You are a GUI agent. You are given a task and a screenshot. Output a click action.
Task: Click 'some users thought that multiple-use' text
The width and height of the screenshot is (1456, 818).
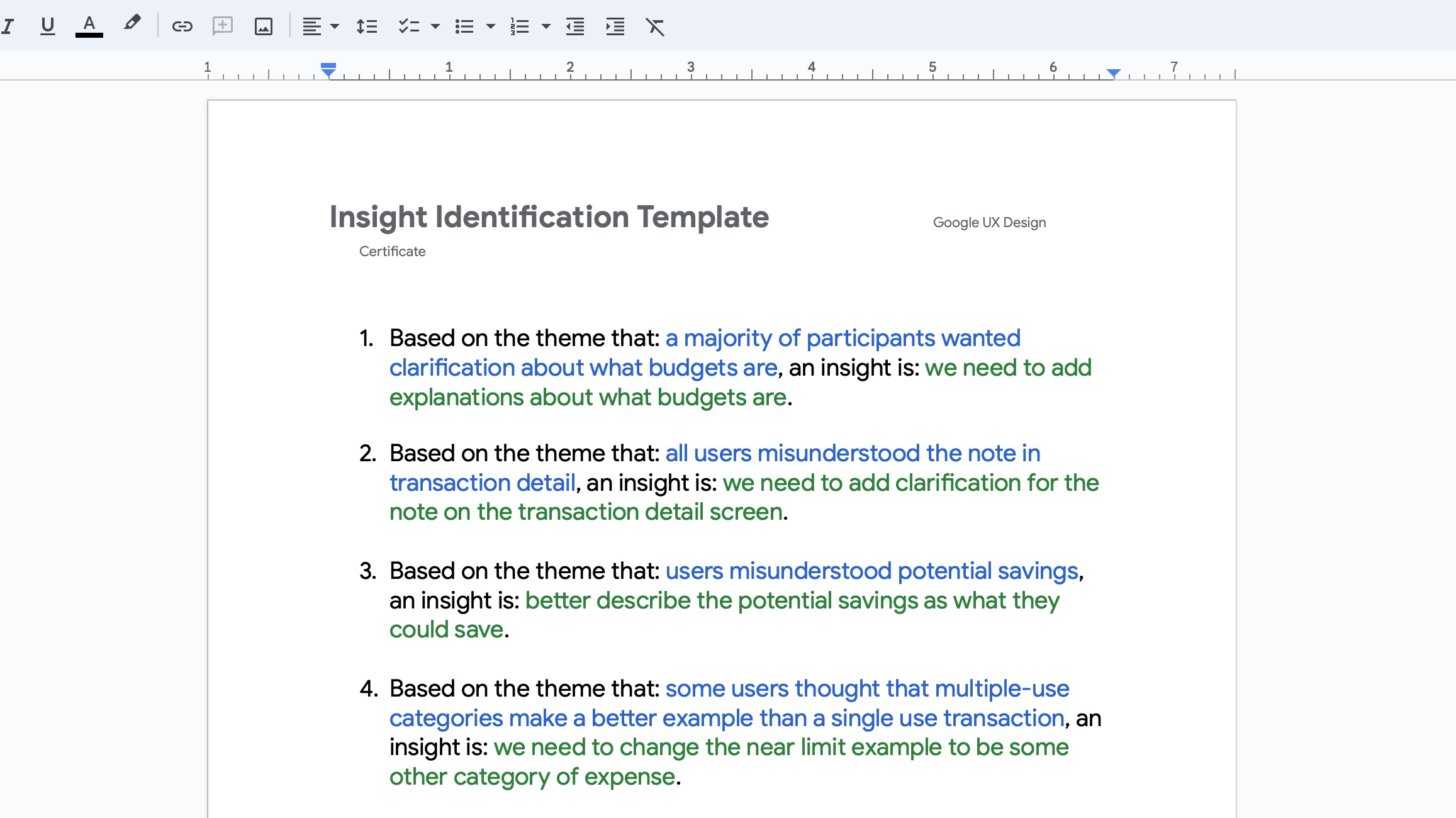[867, 688]
